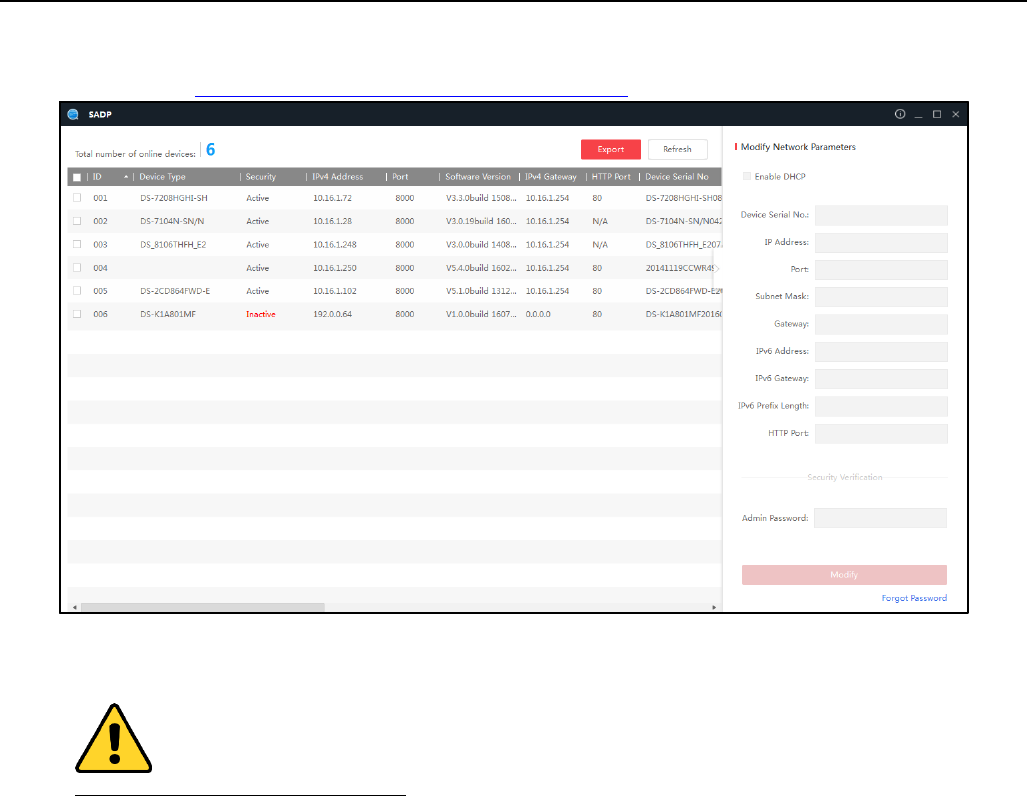Click the ID column sort arrow

click(x=126, y=177)
